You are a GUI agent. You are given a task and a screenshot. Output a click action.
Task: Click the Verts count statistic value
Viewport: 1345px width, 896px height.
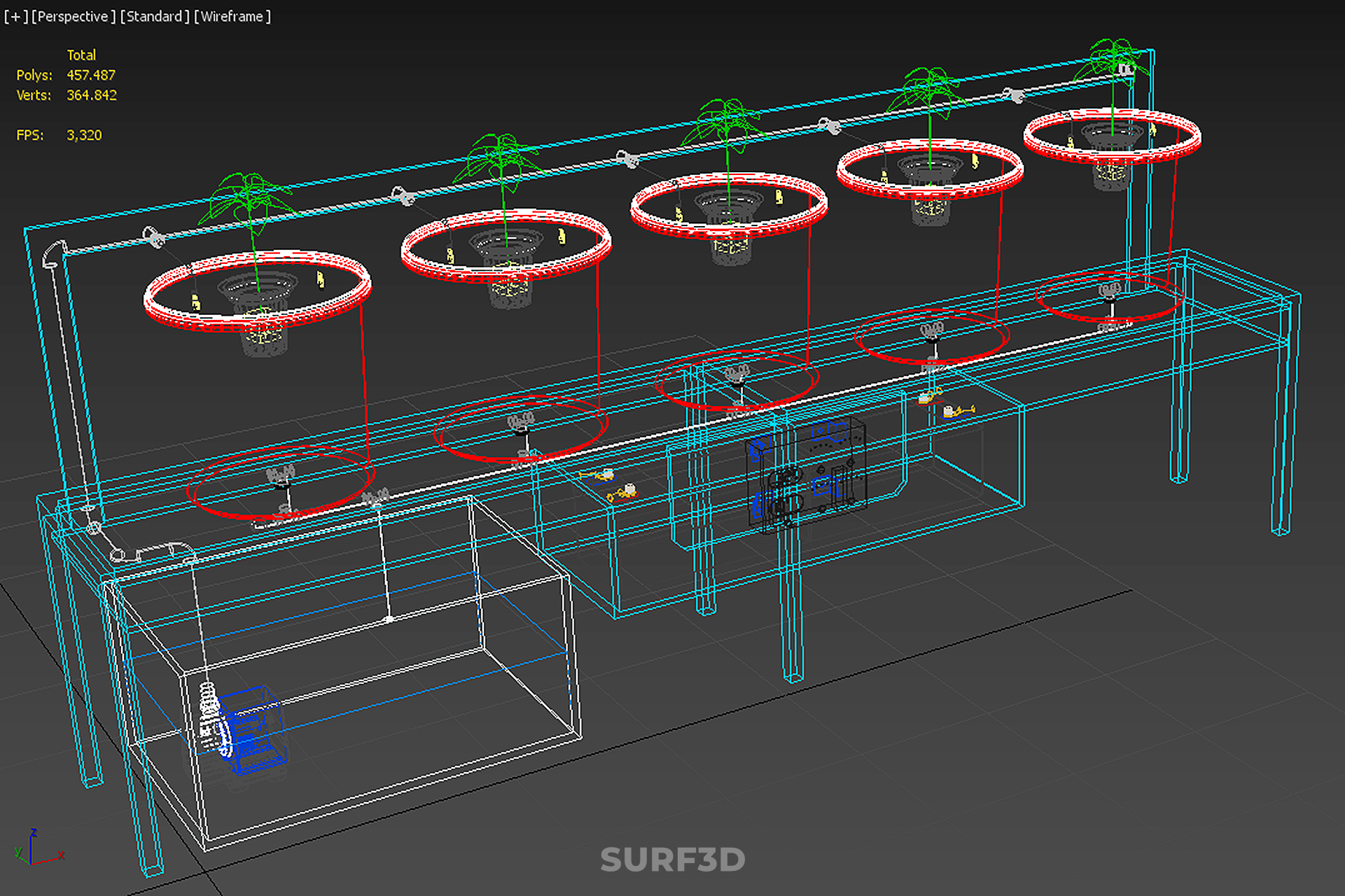[92, 95]
